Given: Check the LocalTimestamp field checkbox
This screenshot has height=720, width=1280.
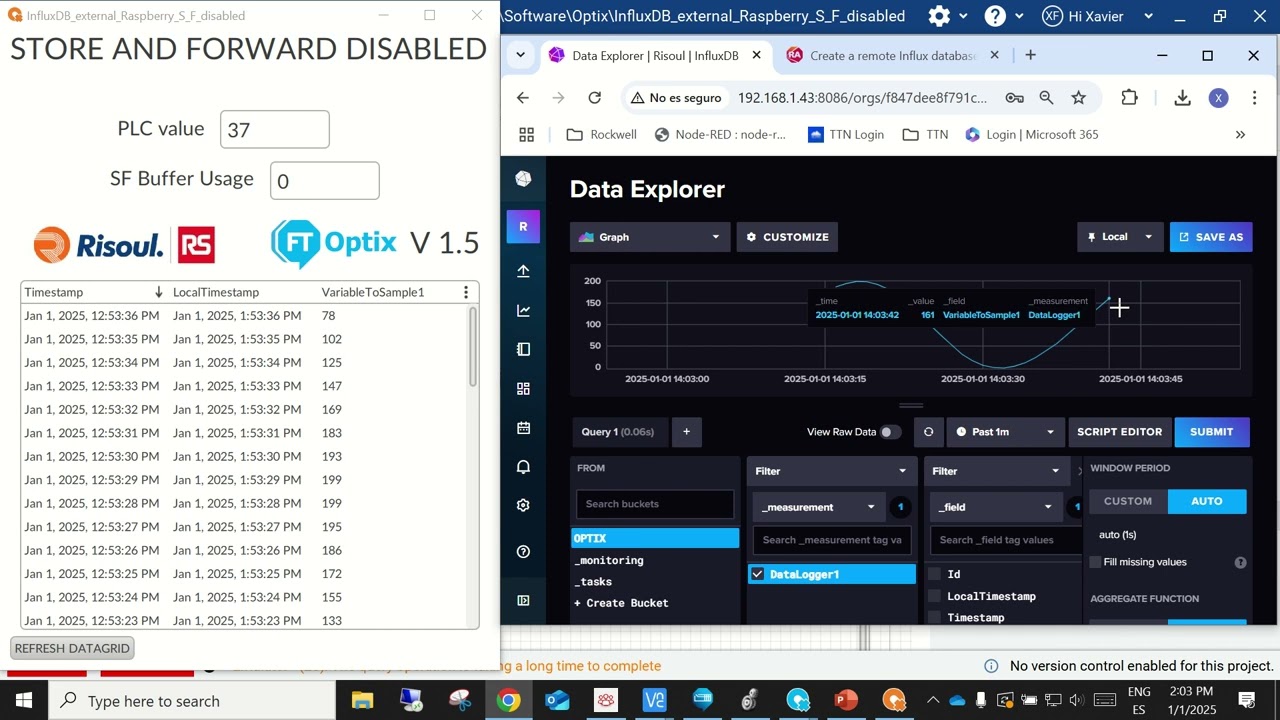Looking at the screenshot, I should pyautogui.click(x=934, y=596).
